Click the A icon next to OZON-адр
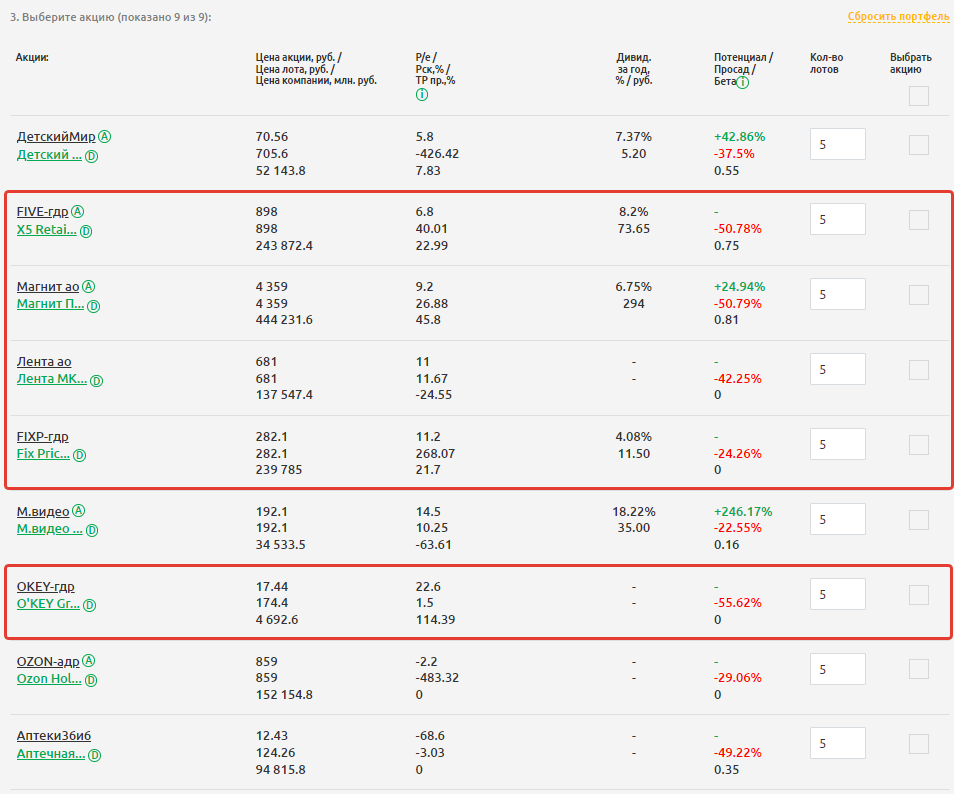 89,662
